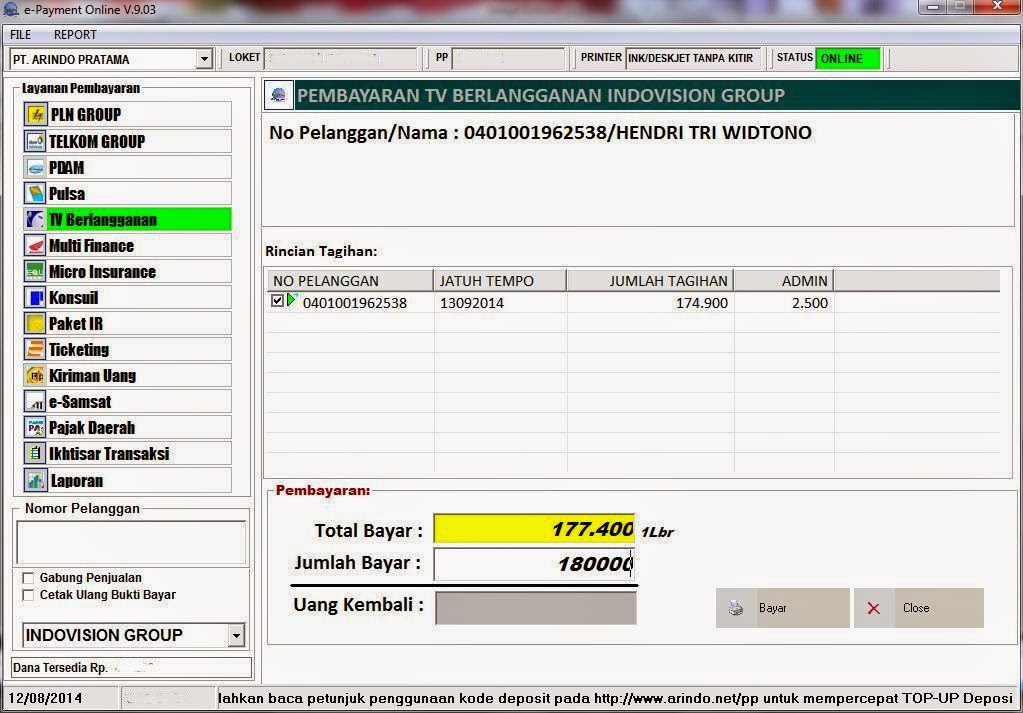Click the Konsuil service label

(74, 297)
